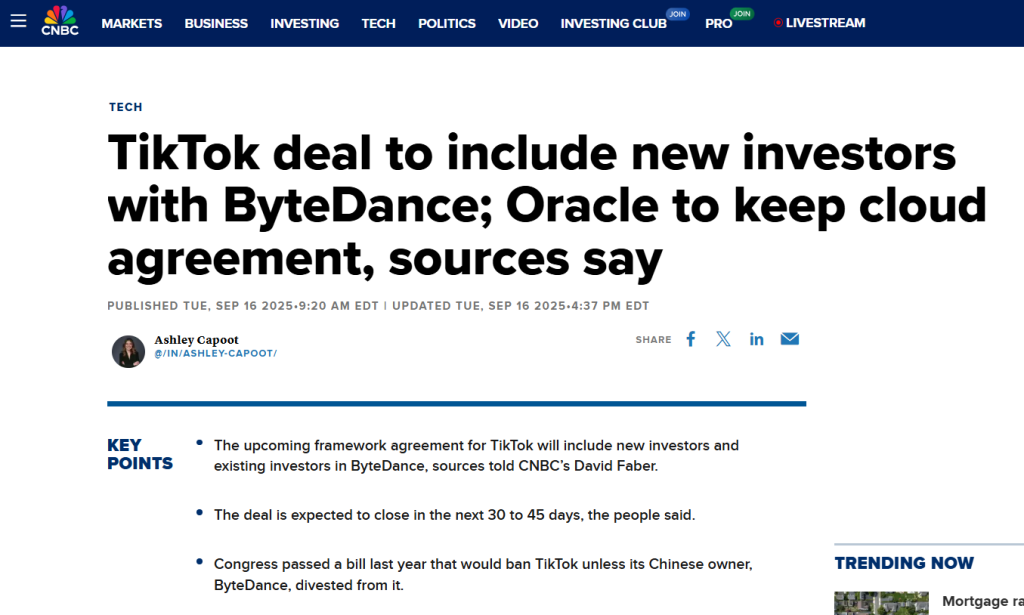
Task: Click the key point about 30 to 45 days
Action: point(455,515)
